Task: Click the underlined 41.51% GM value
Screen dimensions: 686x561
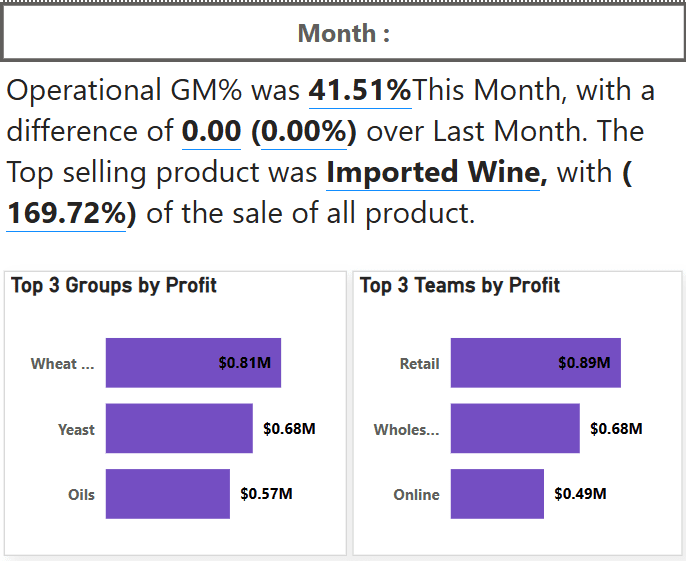Action: click(x=360, y=91)
